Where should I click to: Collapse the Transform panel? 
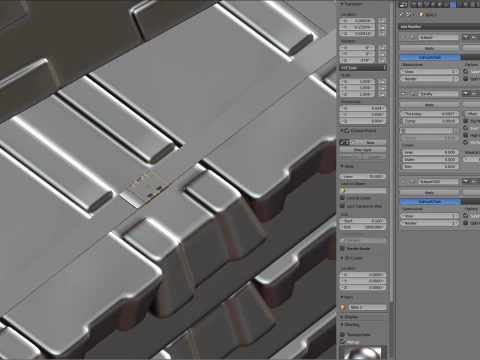[x=342, y=4]
